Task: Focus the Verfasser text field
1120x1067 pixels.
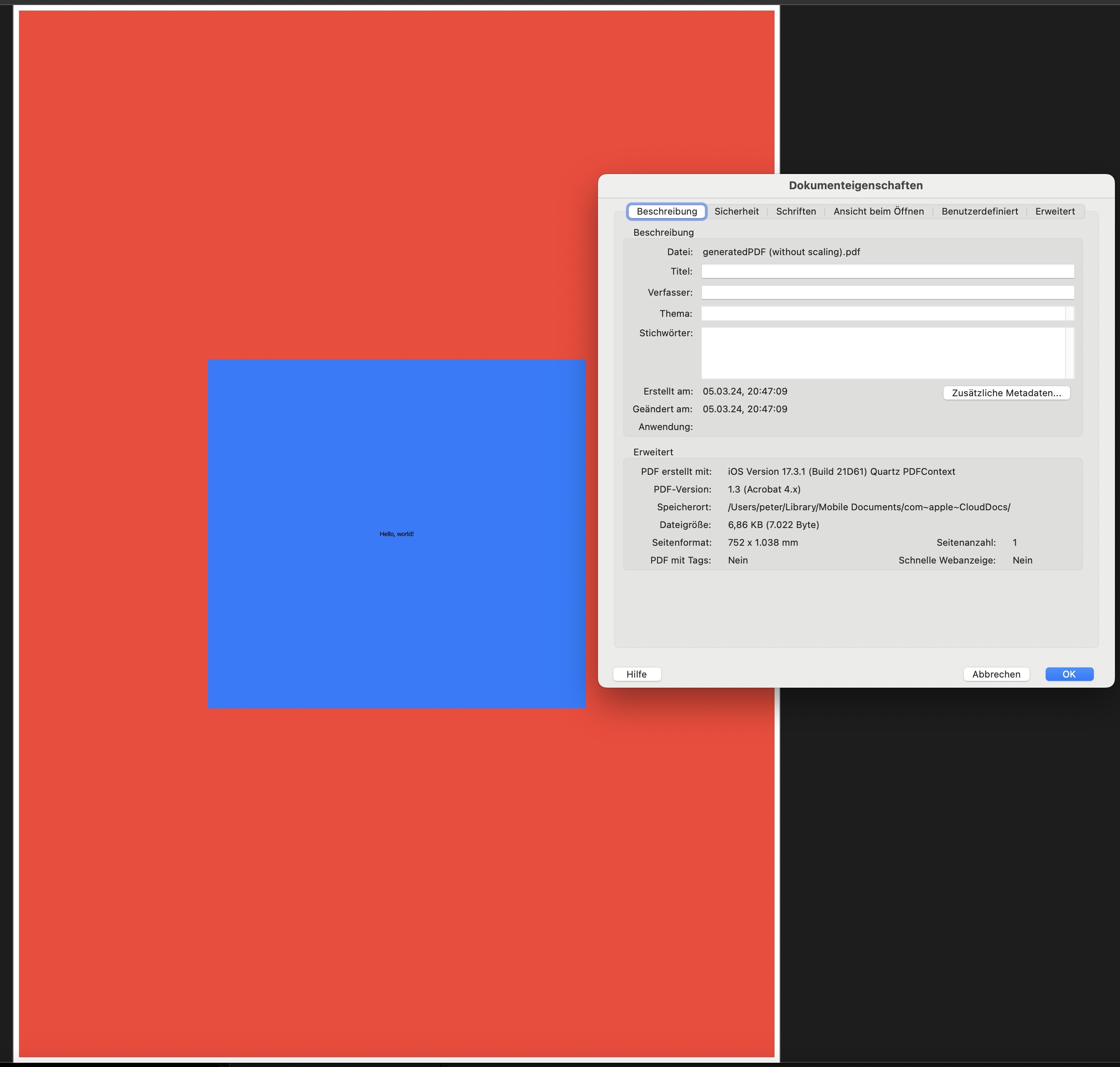Action: pos(887,292)
